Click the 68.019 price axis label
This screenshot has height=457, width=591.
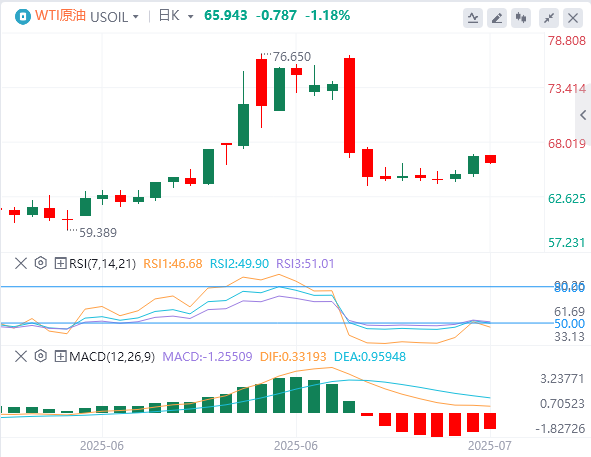567,143
